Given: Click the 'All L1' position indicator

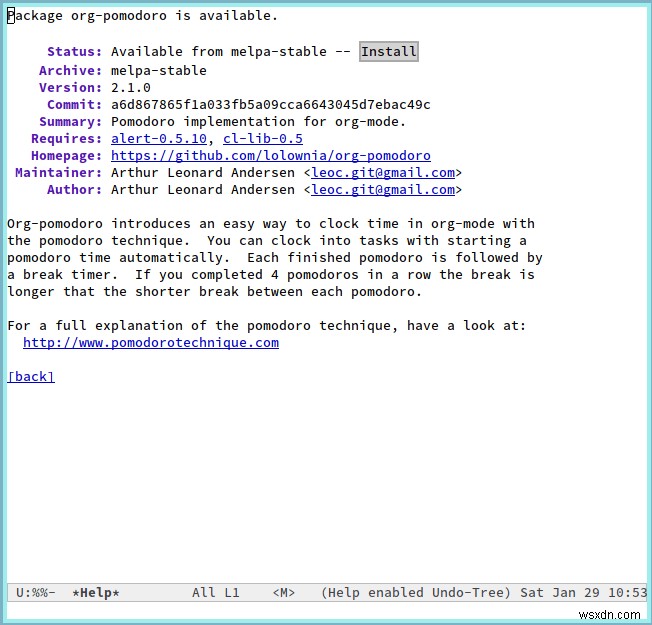Looking at the screenshot, I should point(215,593).
